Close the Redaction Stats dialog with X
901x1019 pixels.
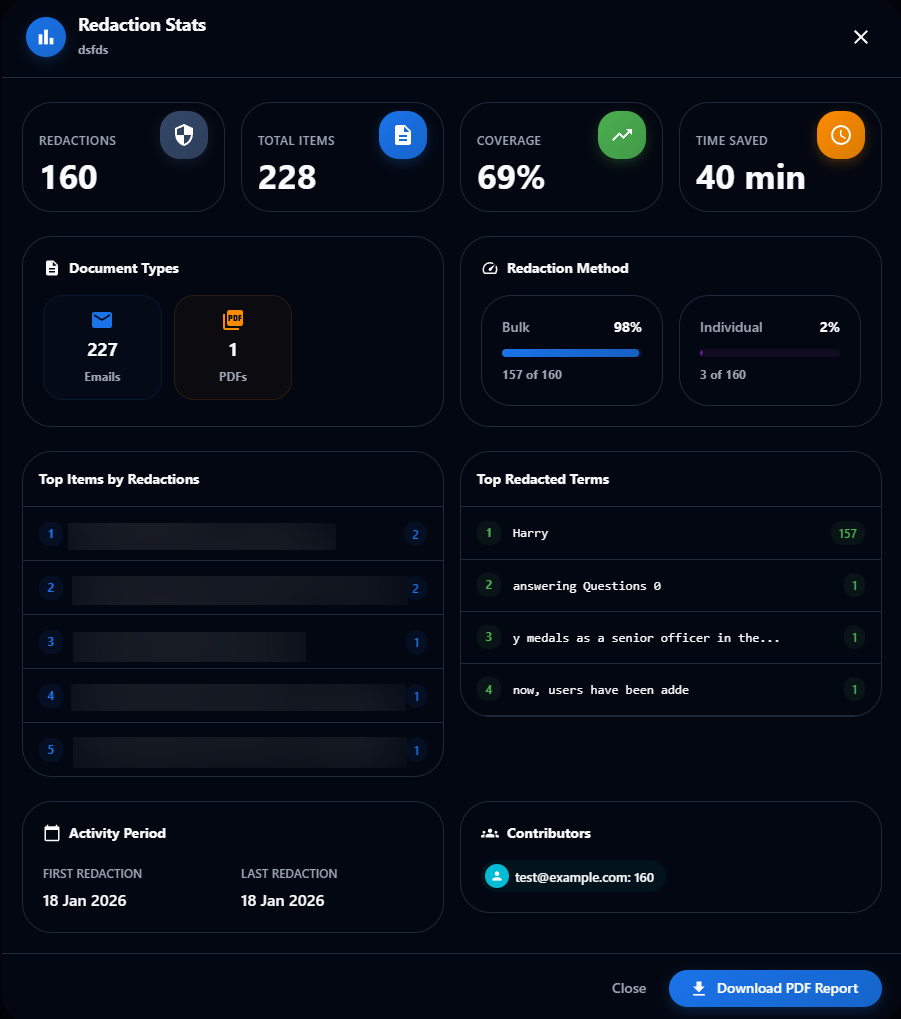tap(861, 37)
